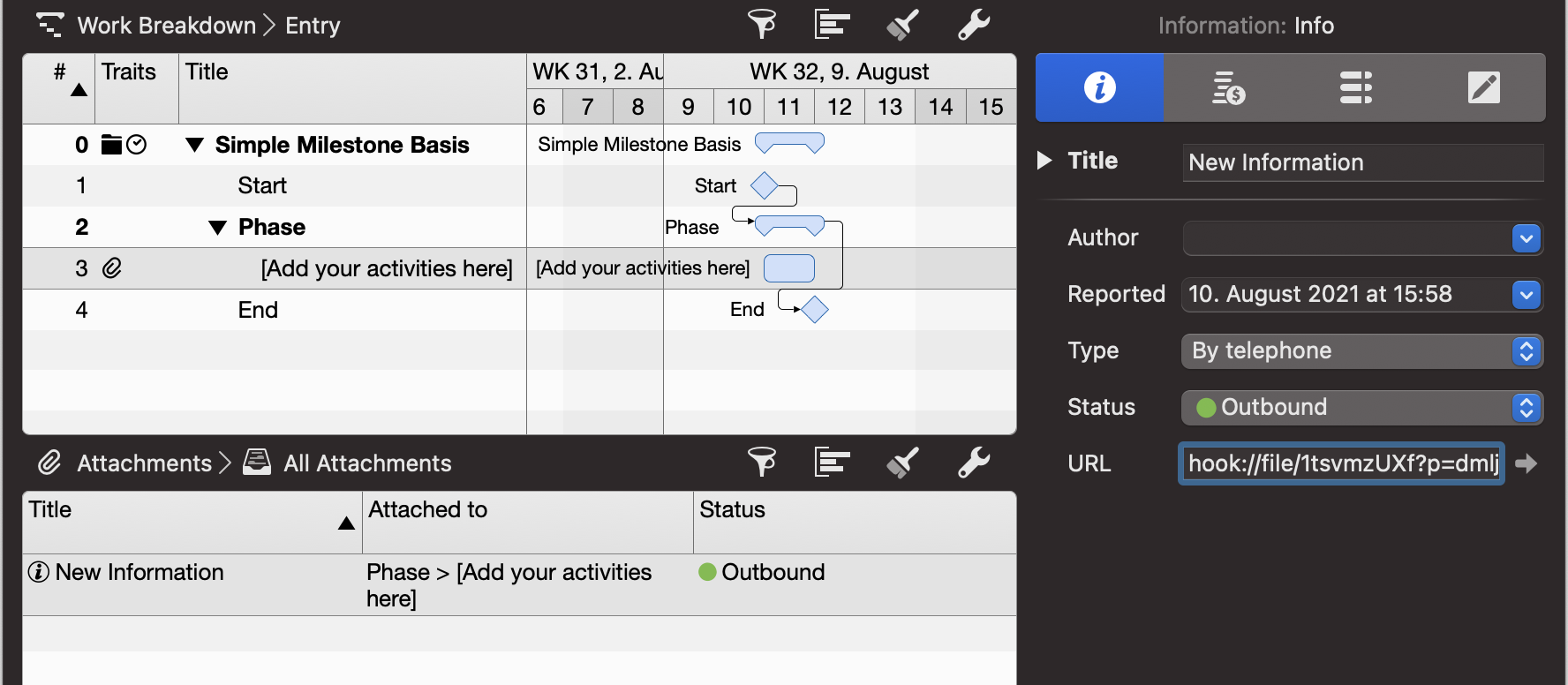
Task: Open the wrench settings in Attachments panel
Action: pos(974,463)
